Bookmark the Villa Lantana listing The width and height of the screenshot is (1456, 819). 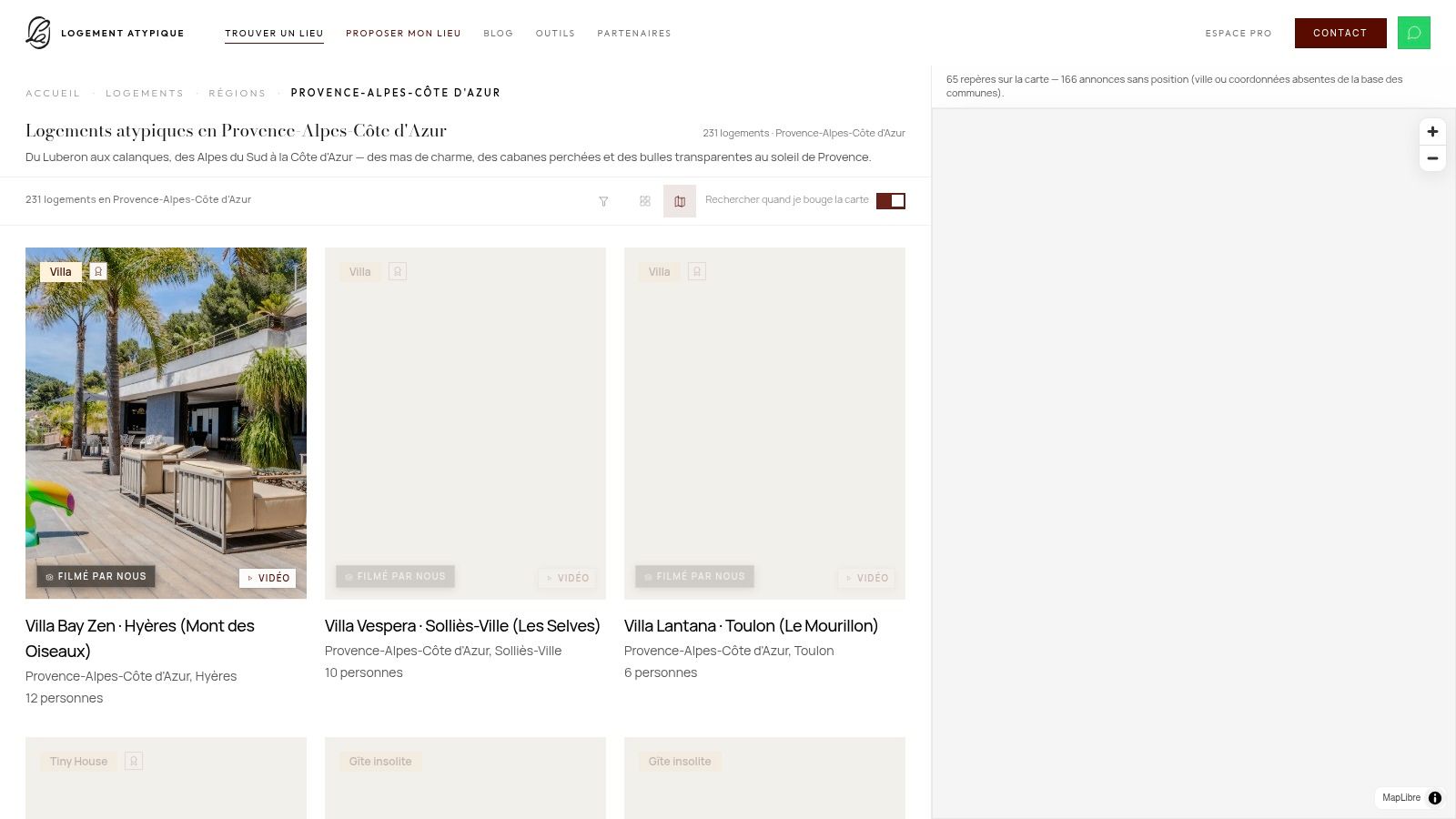click(697, 271)
